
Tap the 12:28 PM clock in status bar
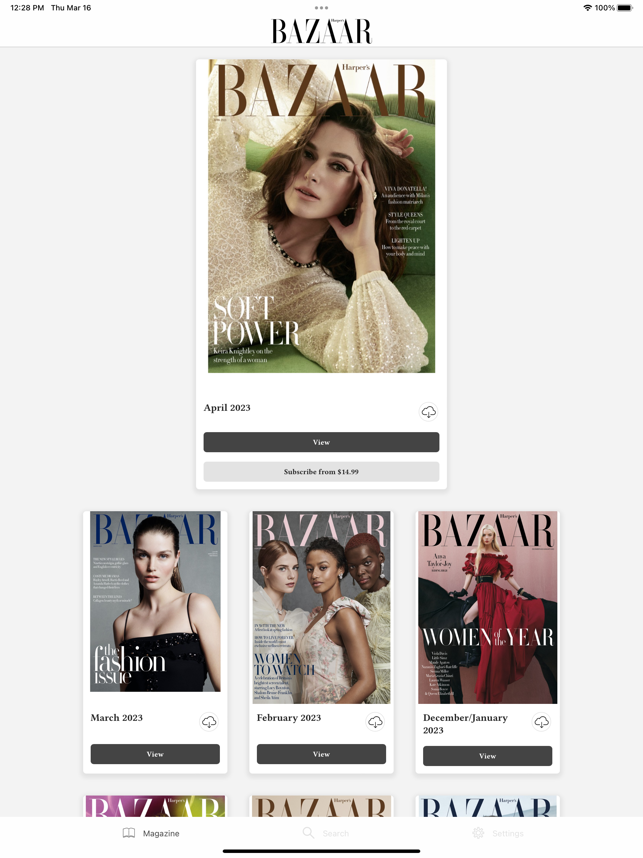coord(27,8)
